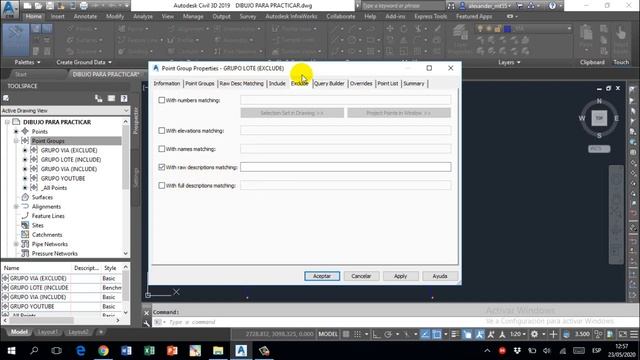Click Apply in Point Group Properties
The height and width of the screenshot is (360, 640).
[400, 276]
